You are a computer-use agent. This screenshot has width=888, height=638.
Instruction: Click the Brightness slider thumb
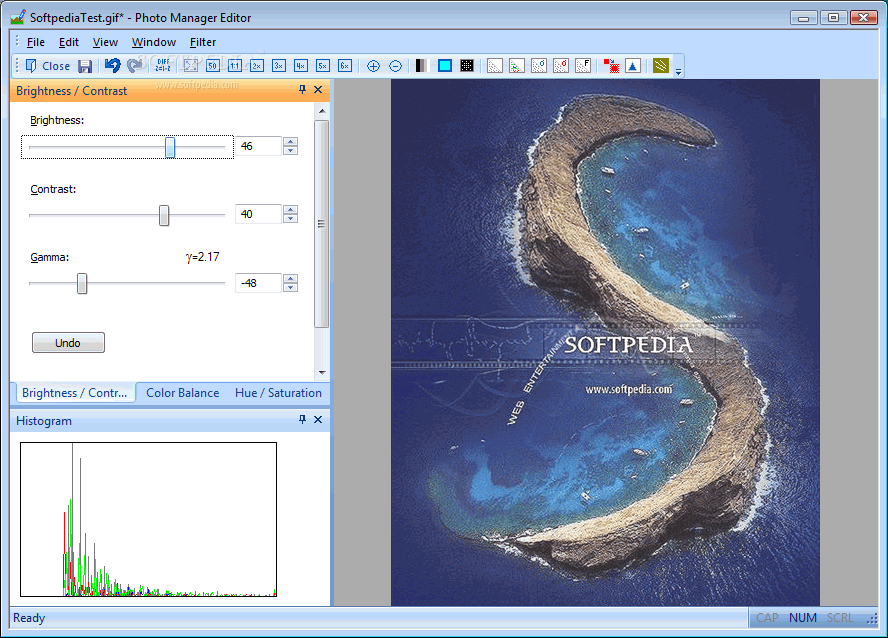pos(170,147)
